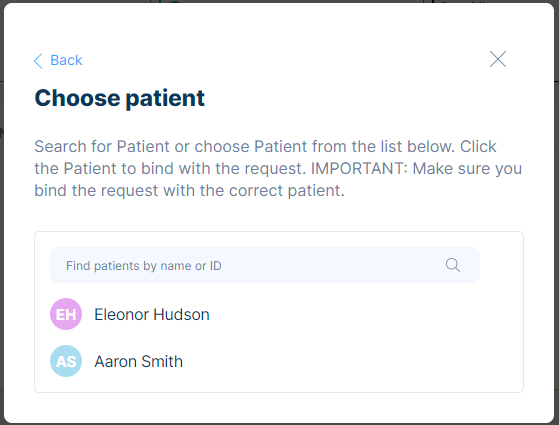Choose patient Aaron Smith by name
The height and width of the screenshot is (425, 559).
click(x=138, y=362)
